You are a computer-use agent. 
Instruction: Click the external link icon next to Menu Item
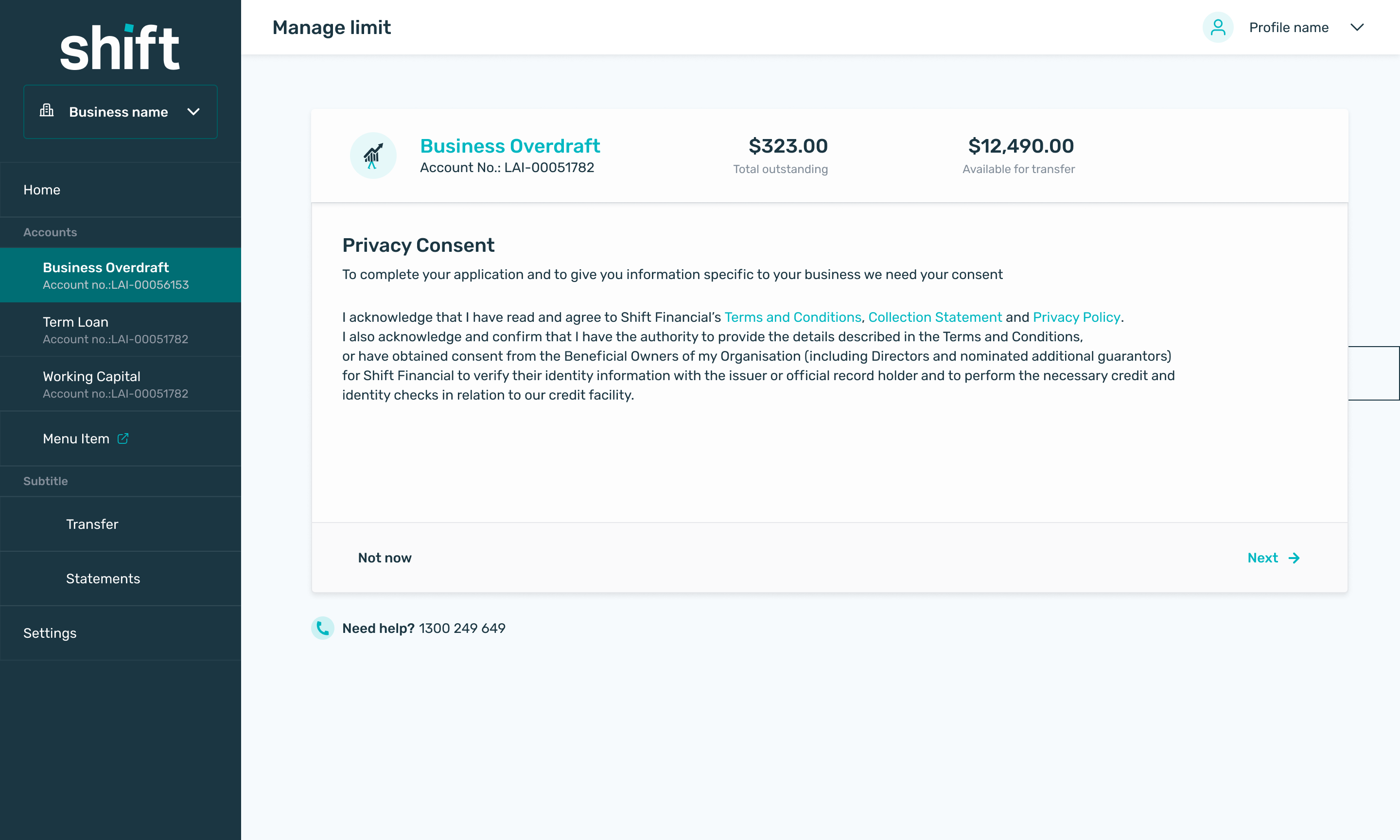(x=123, y=438)
